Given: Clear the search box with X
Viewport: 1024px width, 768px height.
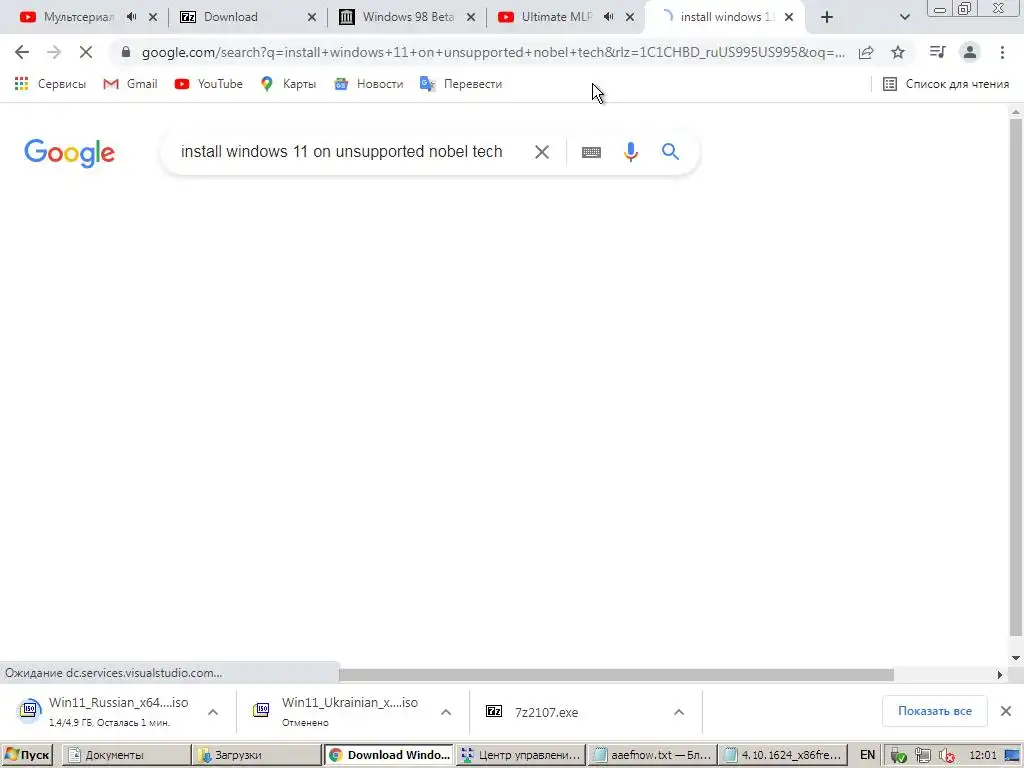Looking at the screenshot, I should tap(541, 152).
